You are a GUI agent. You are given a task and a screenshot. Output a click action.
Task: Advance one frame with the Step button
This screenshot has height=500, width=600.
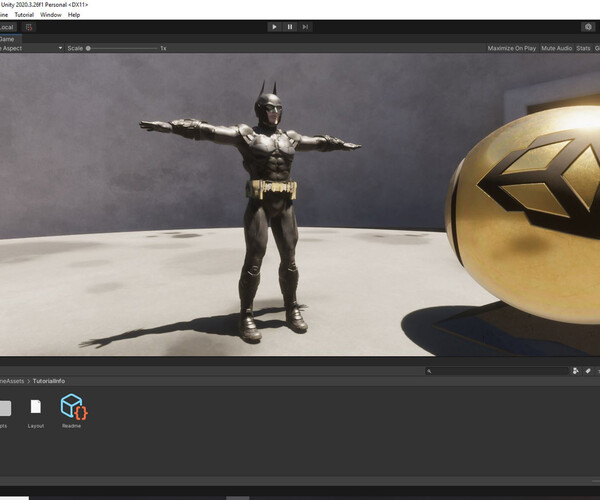305,27
